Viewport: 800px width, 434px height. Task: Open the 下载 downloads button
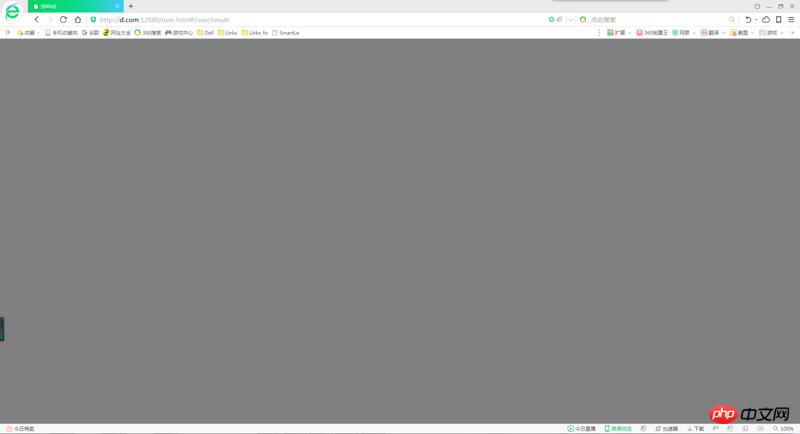click(x=695, y=429)
